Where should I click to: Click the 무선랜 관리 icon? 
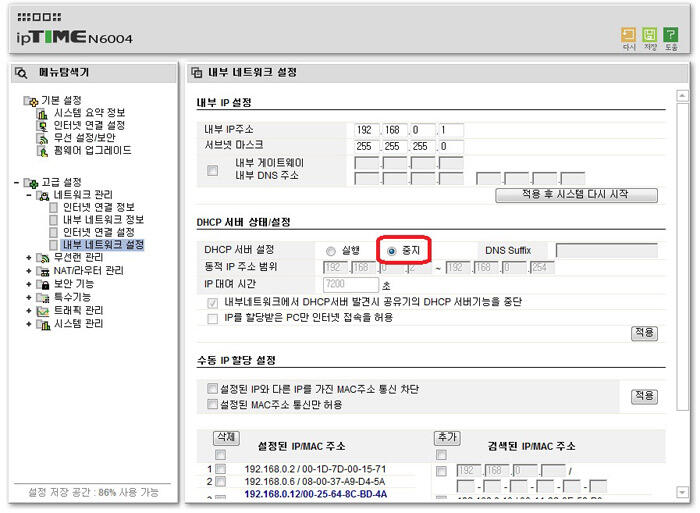click(43, 258)
